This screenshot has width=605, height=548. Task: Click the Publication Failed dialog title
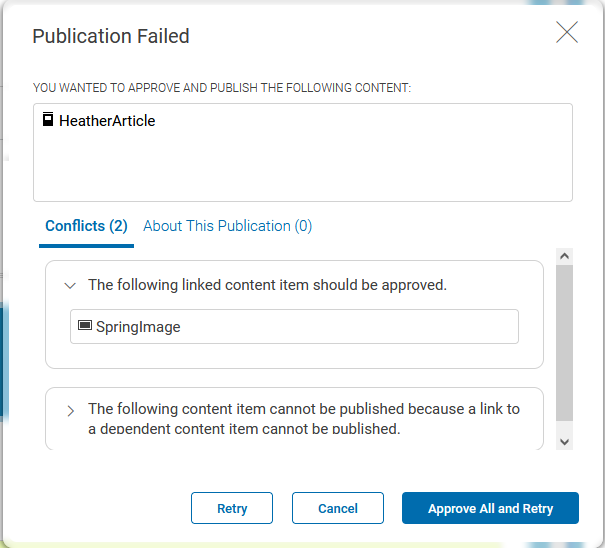click(x=111, y=37)
